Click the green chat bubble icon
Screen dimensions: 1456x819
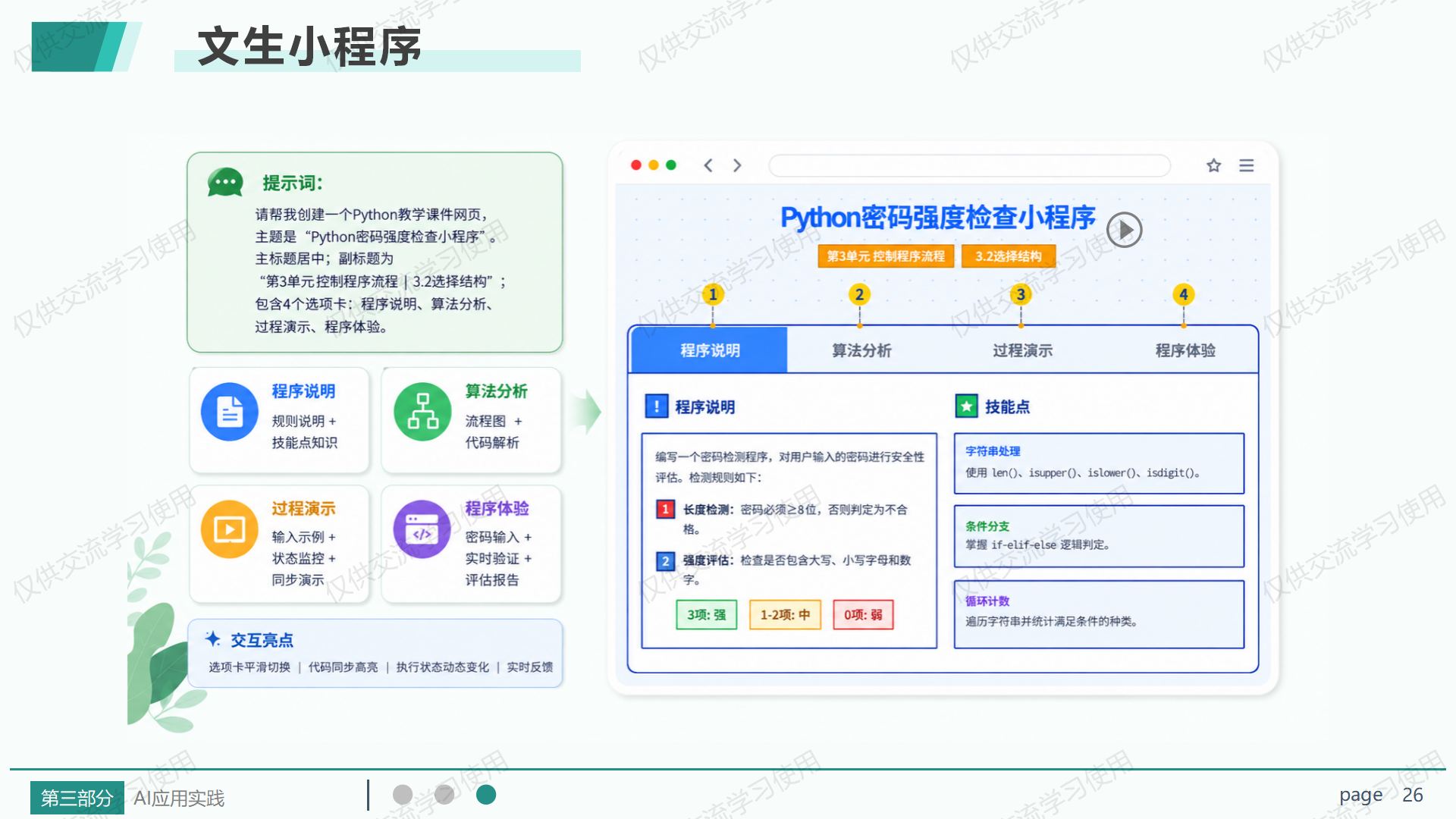[x=225, y=183]
